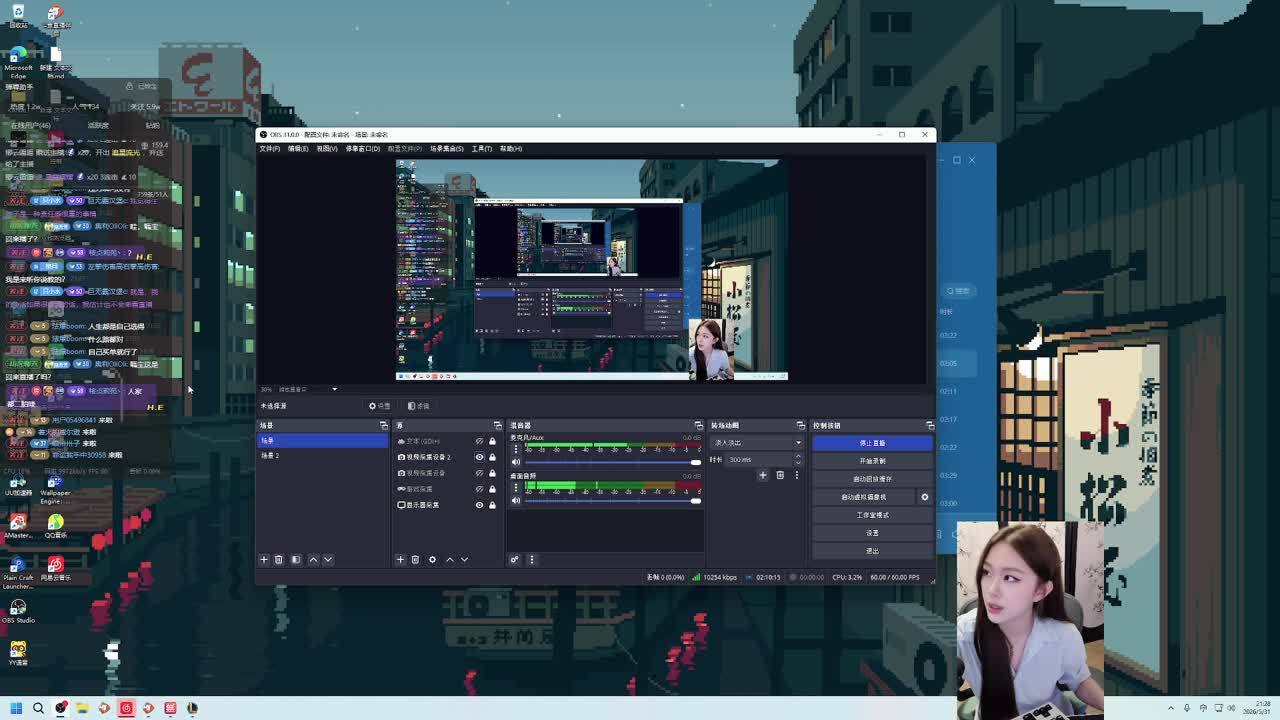Open Microsoft Edge desktop shortcut
The width and height of the screenshot is (1280, 720).
(18, 60)
